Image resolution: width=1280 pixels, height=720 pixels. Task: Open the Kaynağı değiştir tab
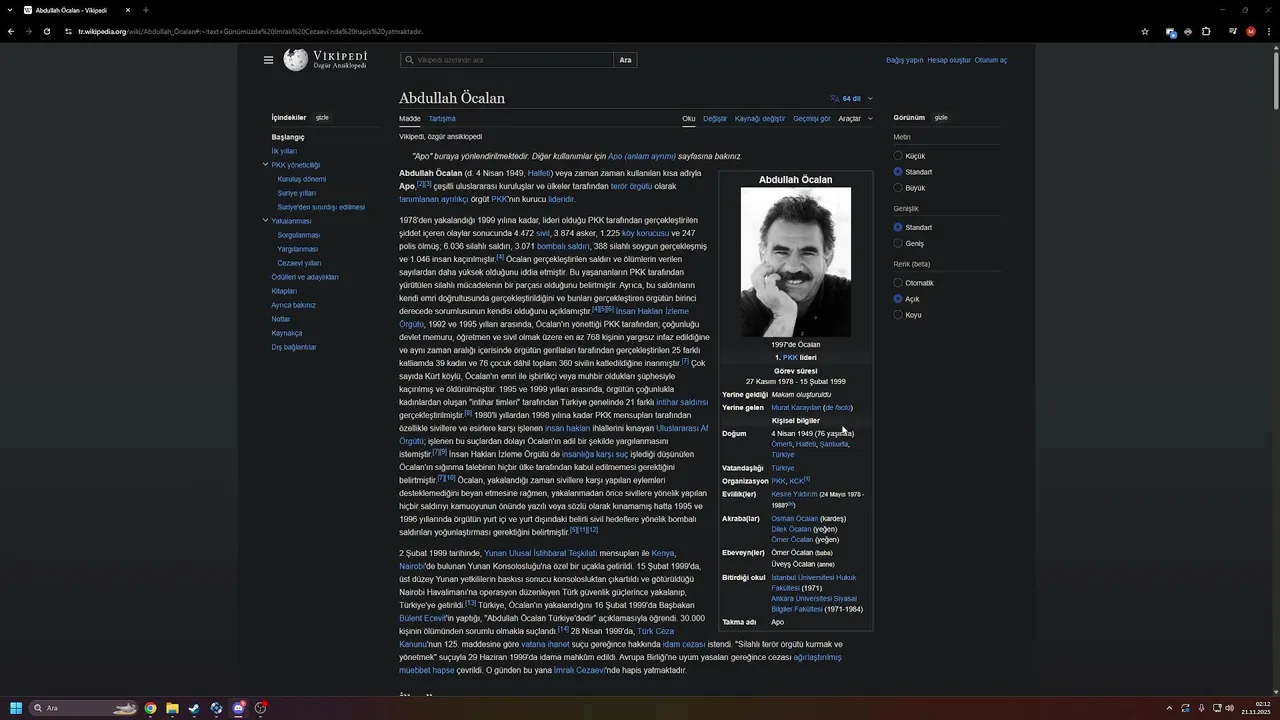(760, 118)
